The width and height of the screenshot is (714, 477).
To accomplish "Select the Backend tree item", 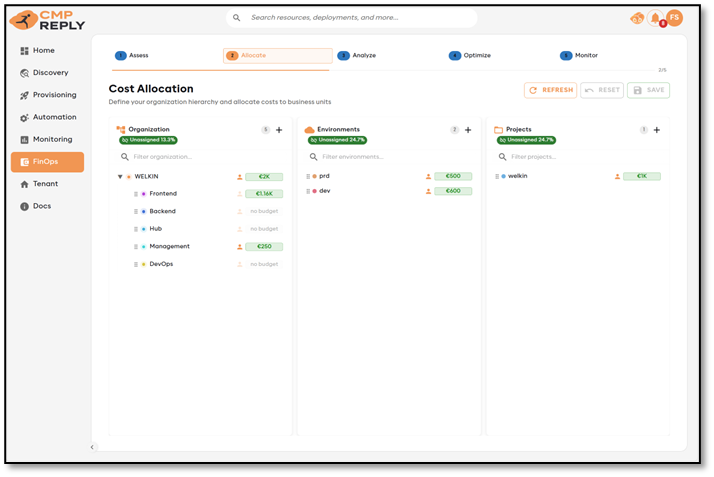I will 162,212.
